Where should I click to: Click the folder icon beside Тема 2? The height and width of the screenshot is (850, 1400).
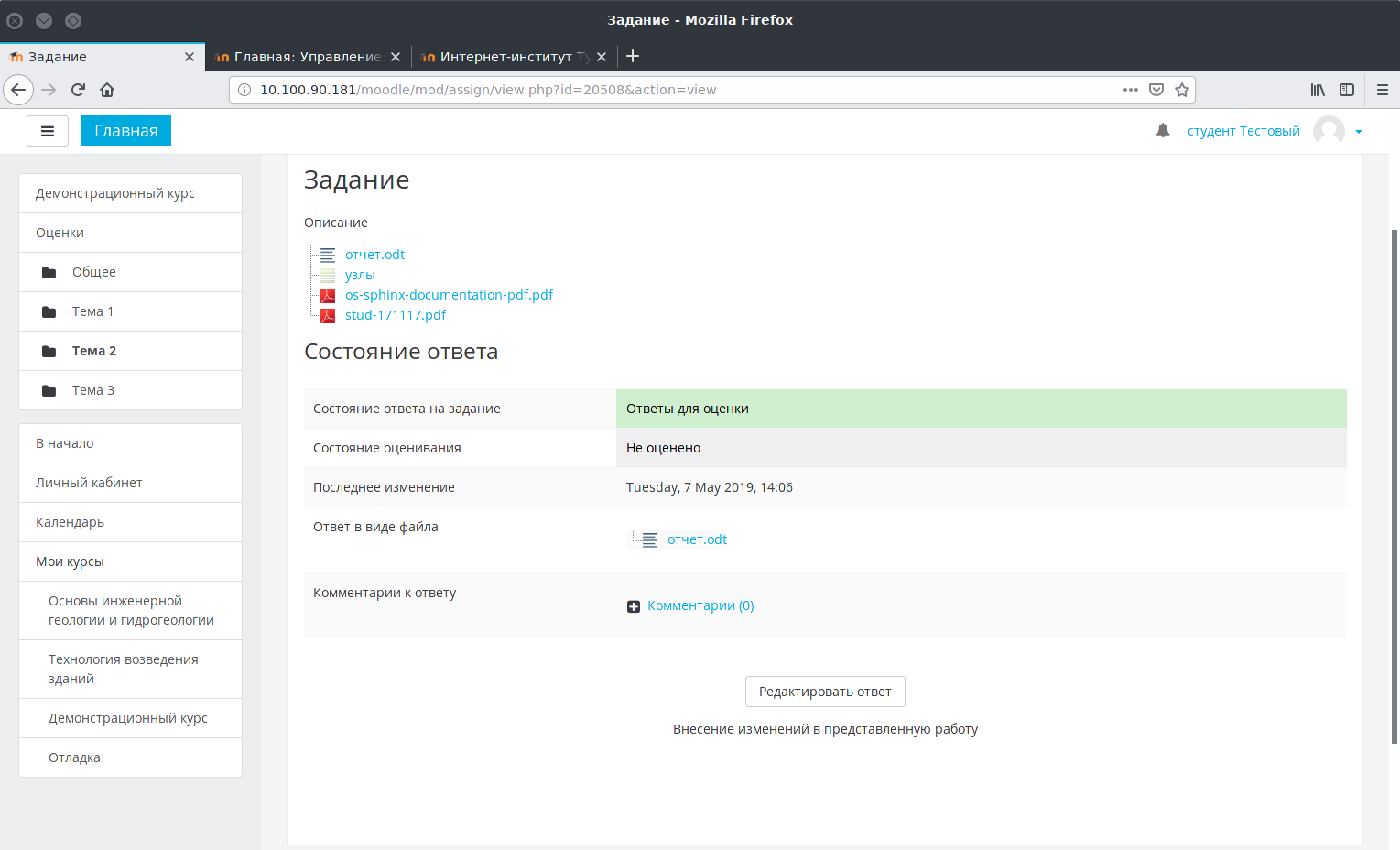(x=49, y=351)
